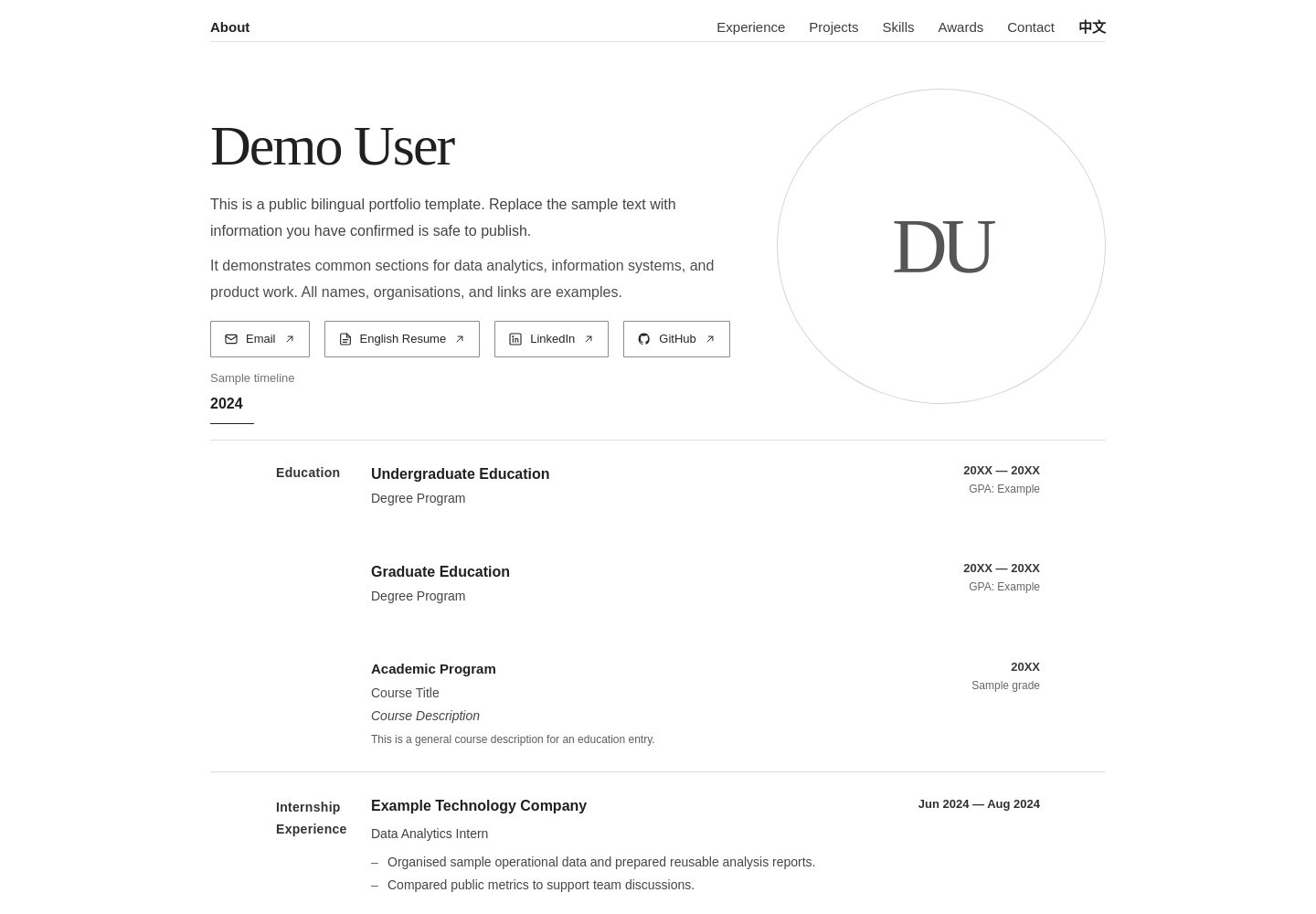The height and width of the screenshot is (914, 1316).
Task: Select the Graduate Education entry title
Action: pyautogui.click(x=440, y=571)
